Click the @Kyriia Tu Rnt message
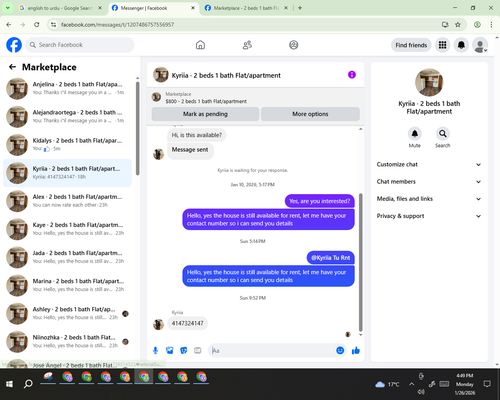 330,258
